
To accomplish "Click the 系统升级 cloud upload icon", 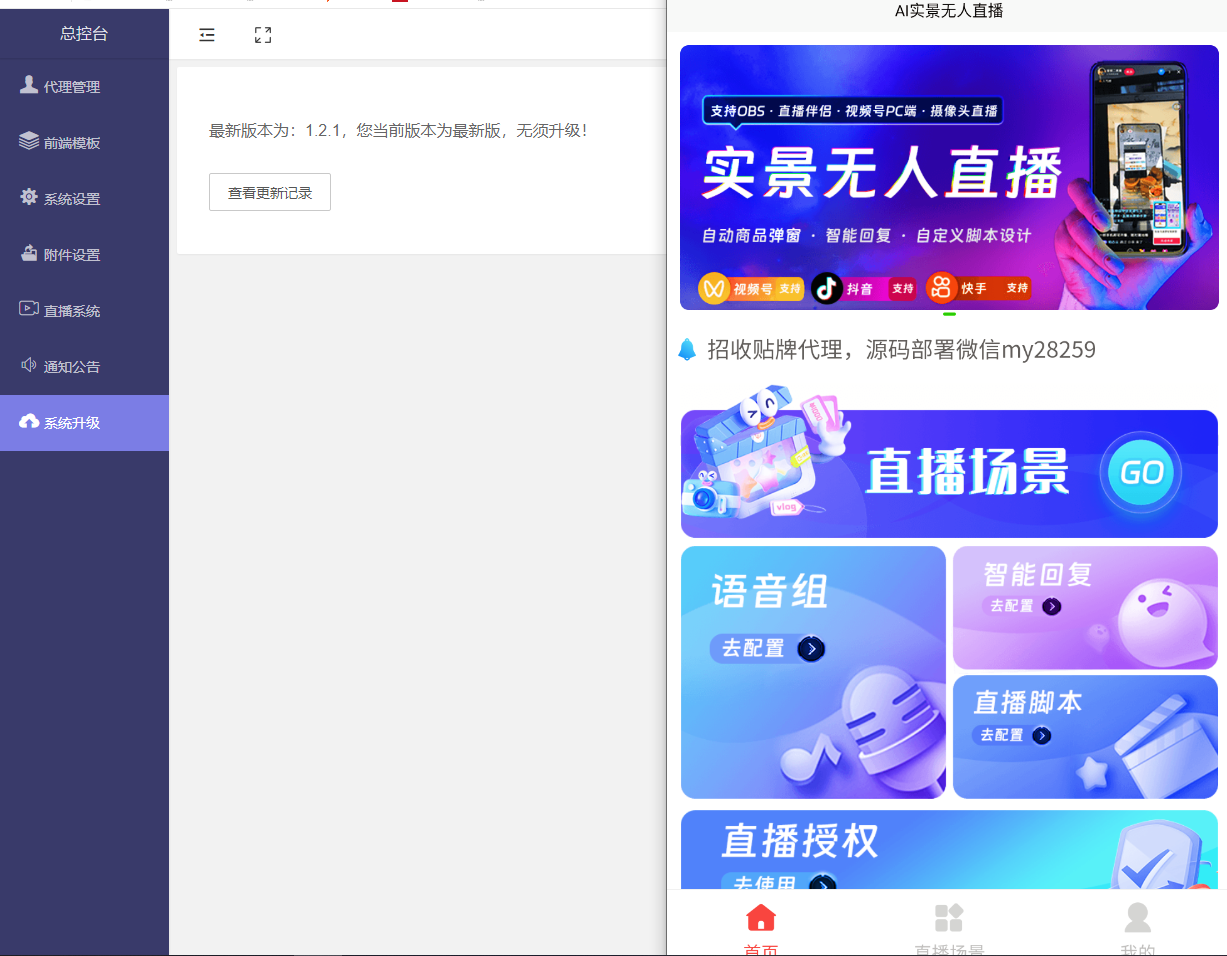I will 29,421.
